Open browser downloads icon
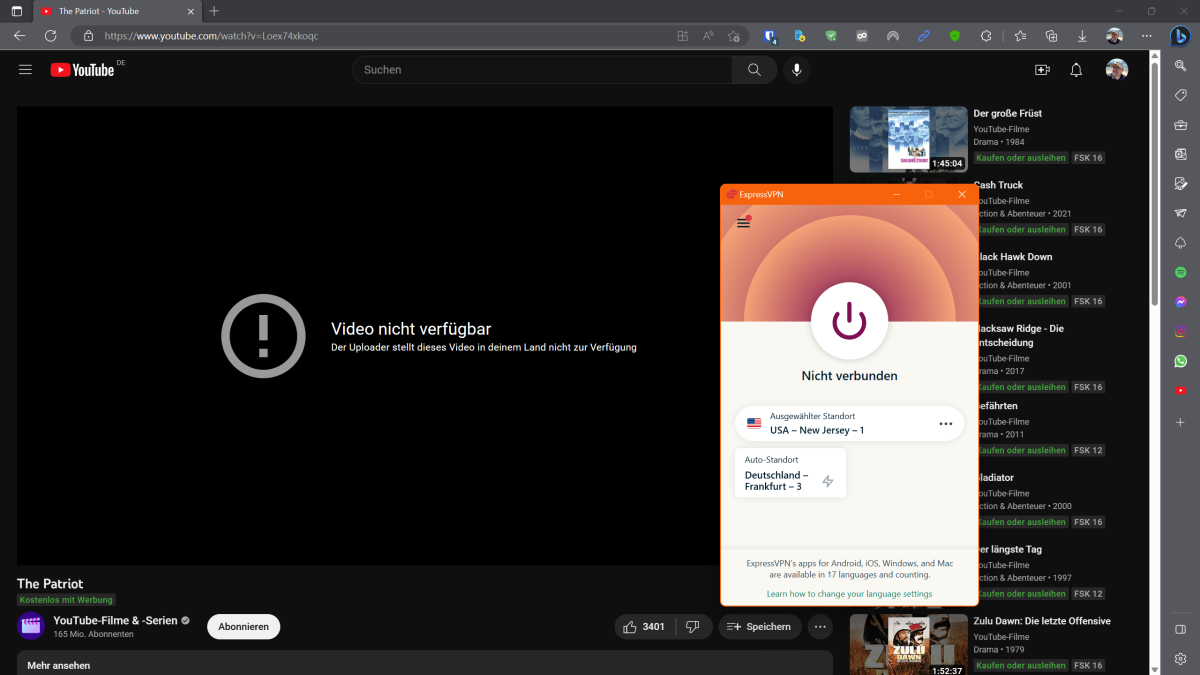Image resolution: width=1200 pixels, height=675 pixels. [1082, 35]
